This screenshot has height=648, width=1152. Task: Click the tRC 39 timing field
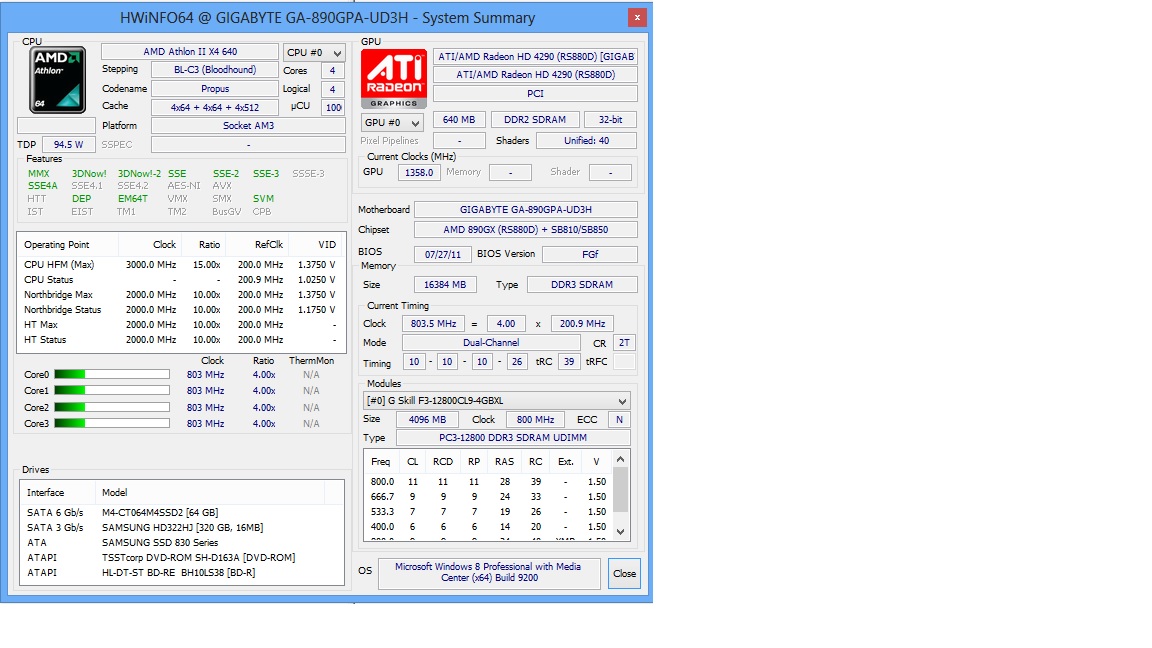[x=569, y=361]
